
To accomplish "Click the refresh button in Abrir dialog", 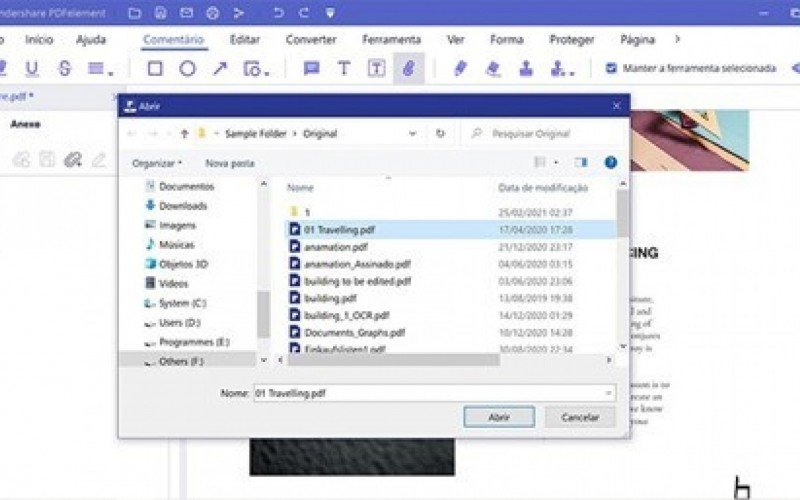I will tap(440, 134).
